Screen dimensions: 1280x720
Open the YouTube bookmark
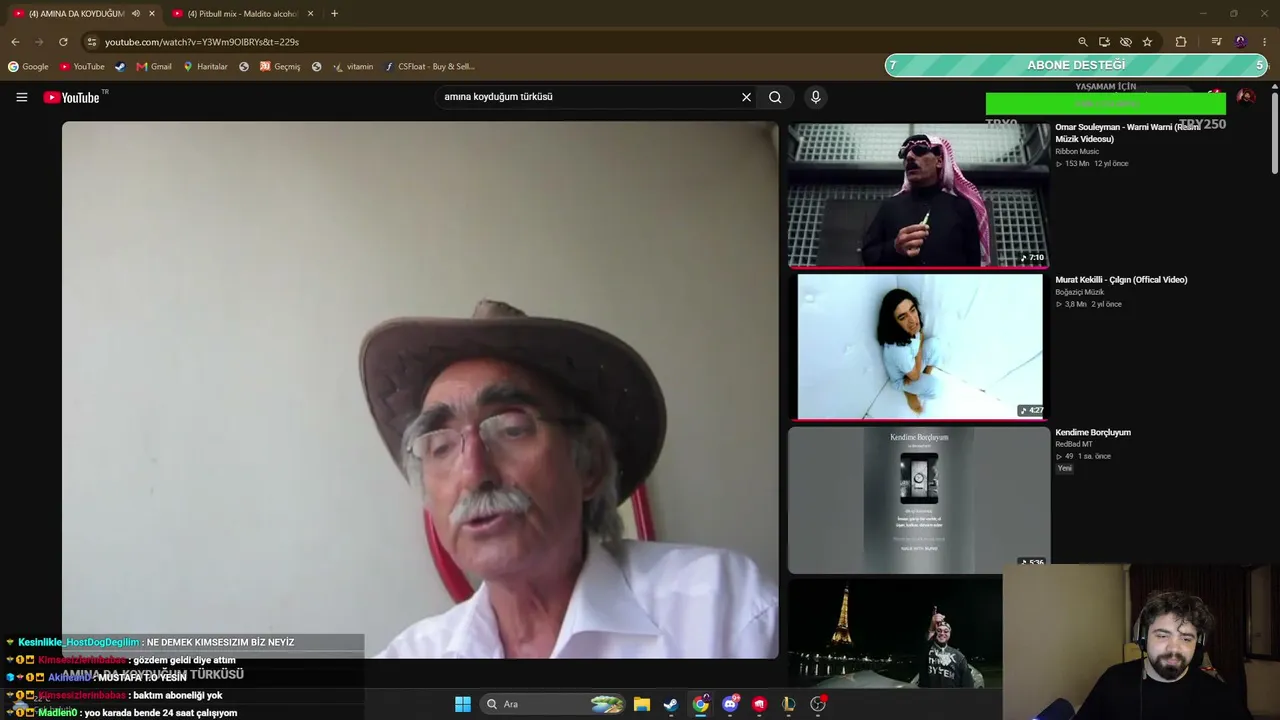(82, 67)
